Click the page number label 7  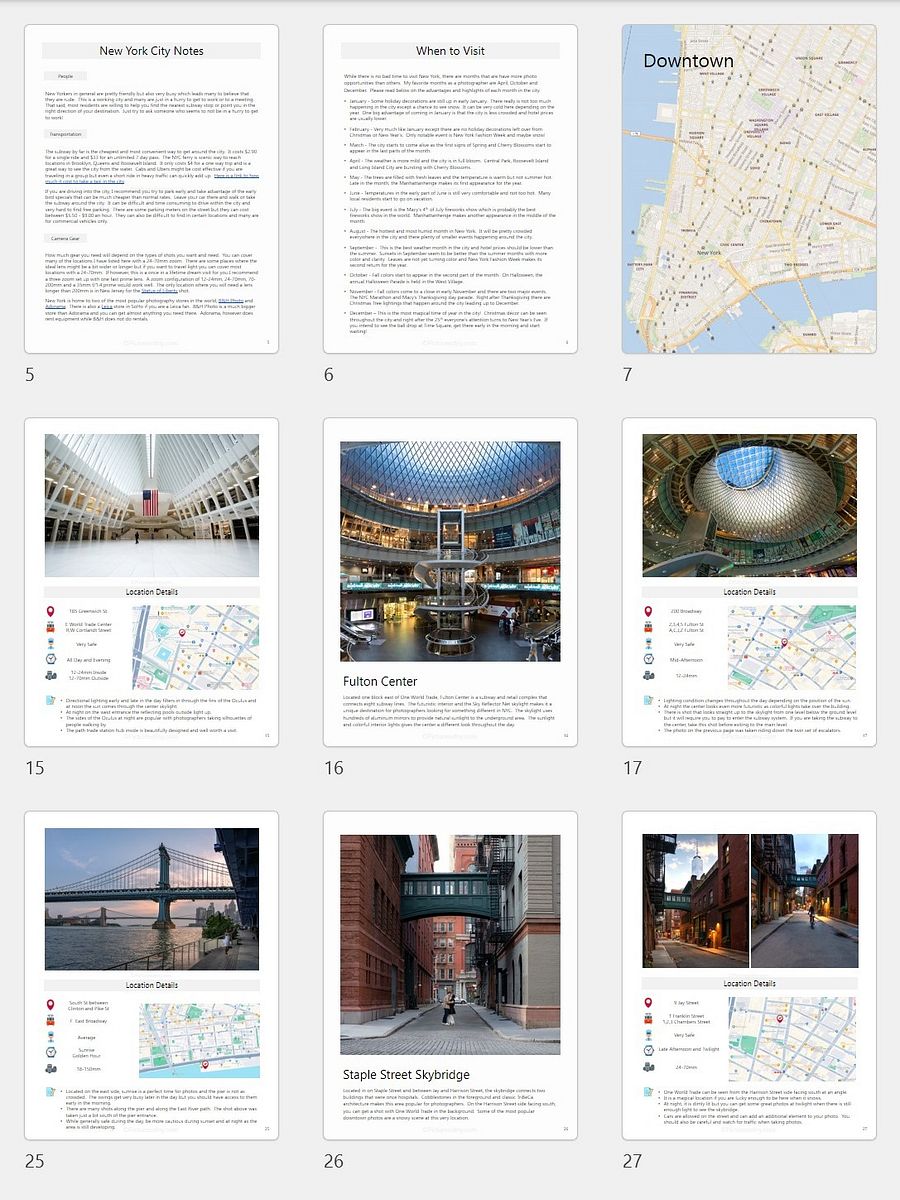click(x=627, y=375)
